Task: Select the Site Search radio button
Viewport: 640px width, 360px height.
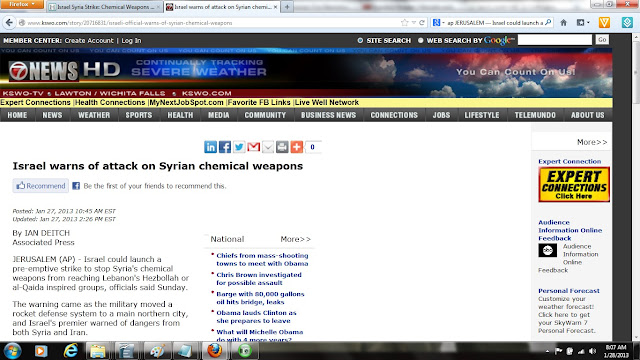Action: point(360,40)
